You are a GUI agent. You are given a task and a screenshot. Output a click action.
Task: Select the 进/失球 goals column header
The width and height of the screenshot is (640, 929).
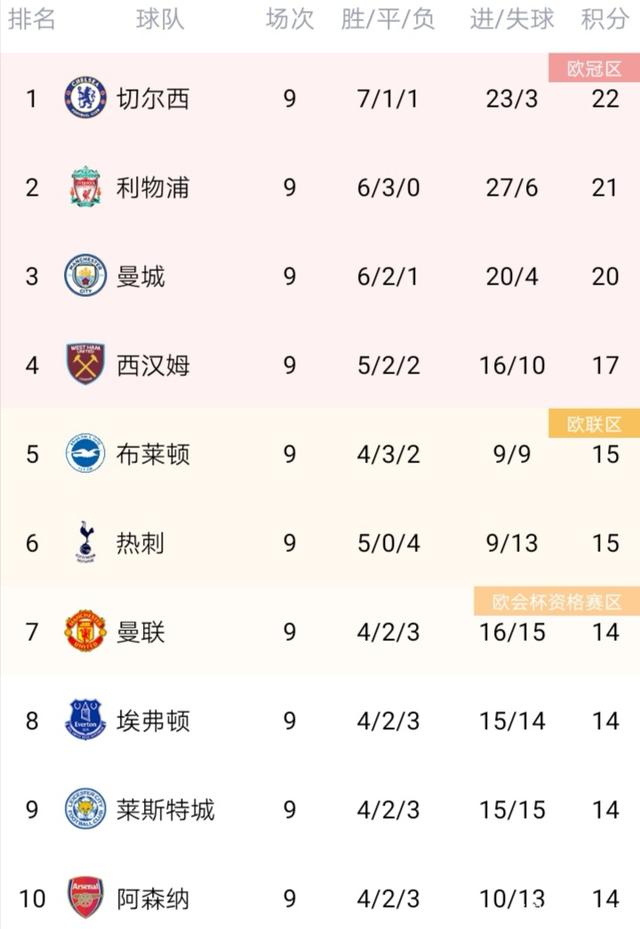coord(511,20)
